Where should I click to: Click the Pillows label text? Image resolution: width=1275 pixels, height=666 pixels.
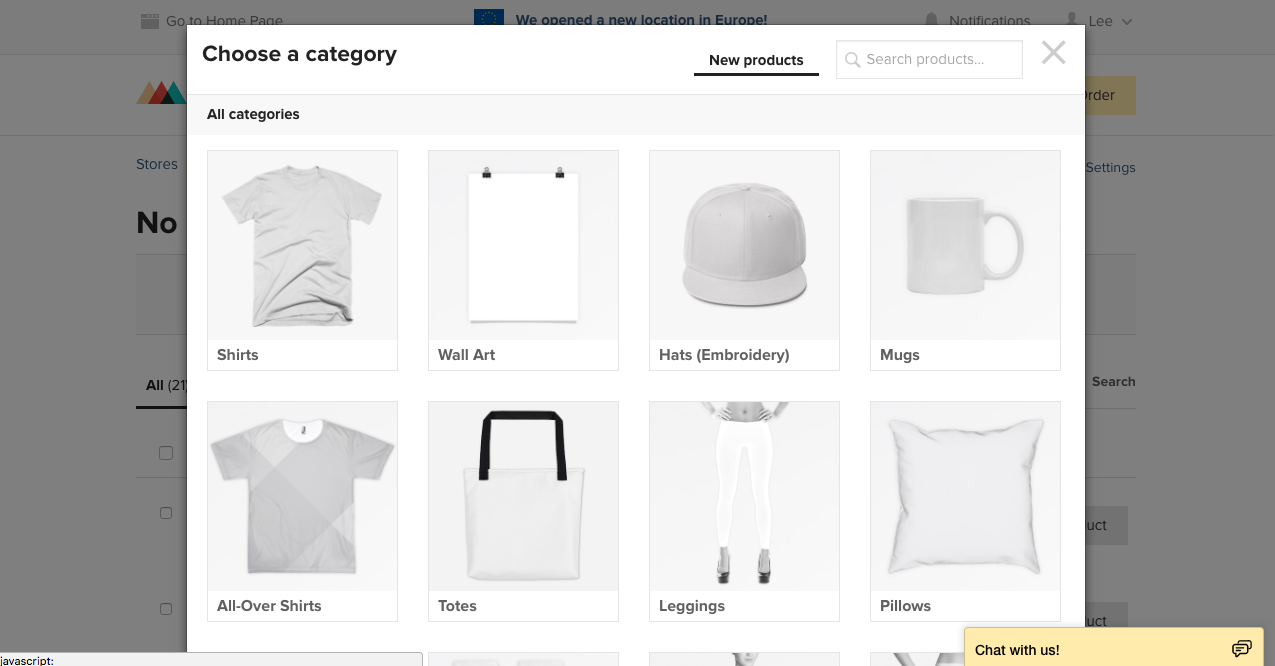[x=905, y=606]
